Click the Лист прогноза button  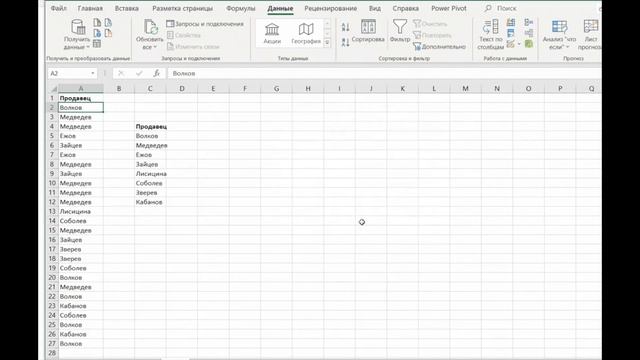591,35
